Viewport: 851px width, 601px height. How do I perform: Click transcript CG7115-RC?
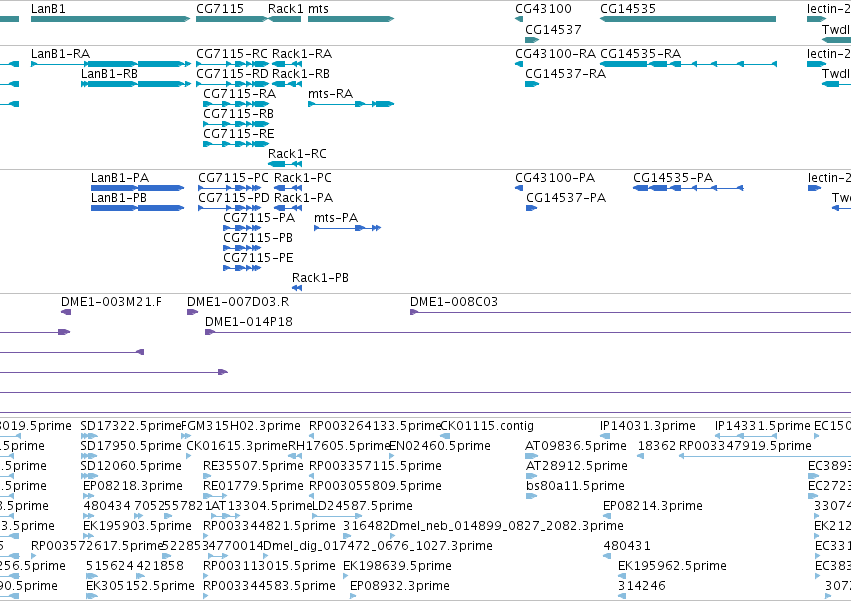coord(232,64)
